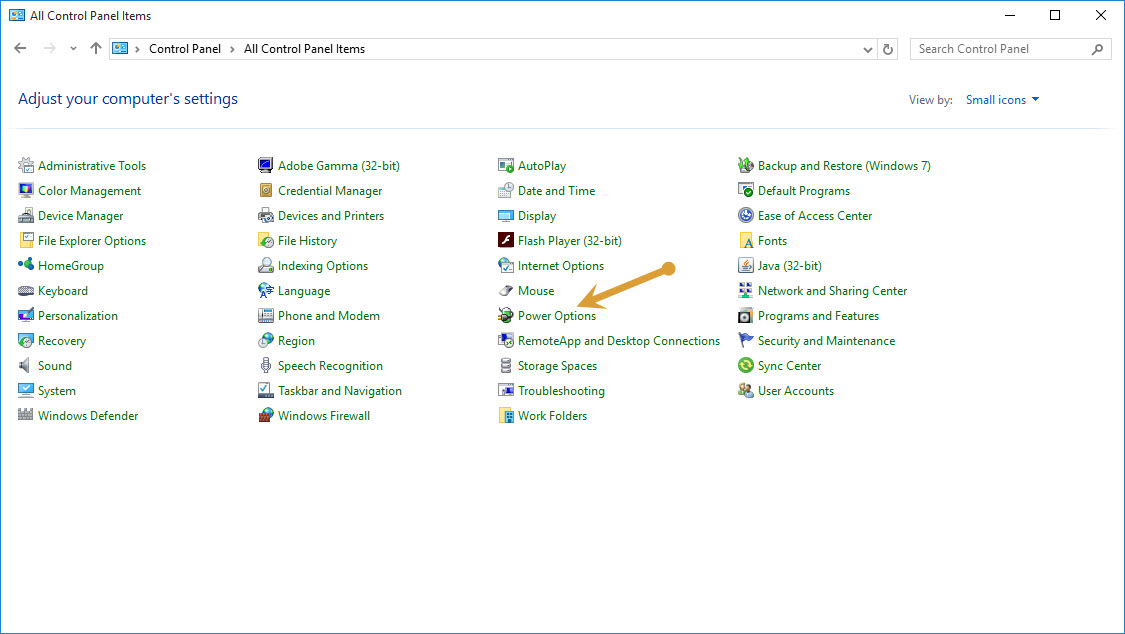Screen dimensions: 1125x634
Task: Click the Sync Center icon
Action: (x=745, y=366)
